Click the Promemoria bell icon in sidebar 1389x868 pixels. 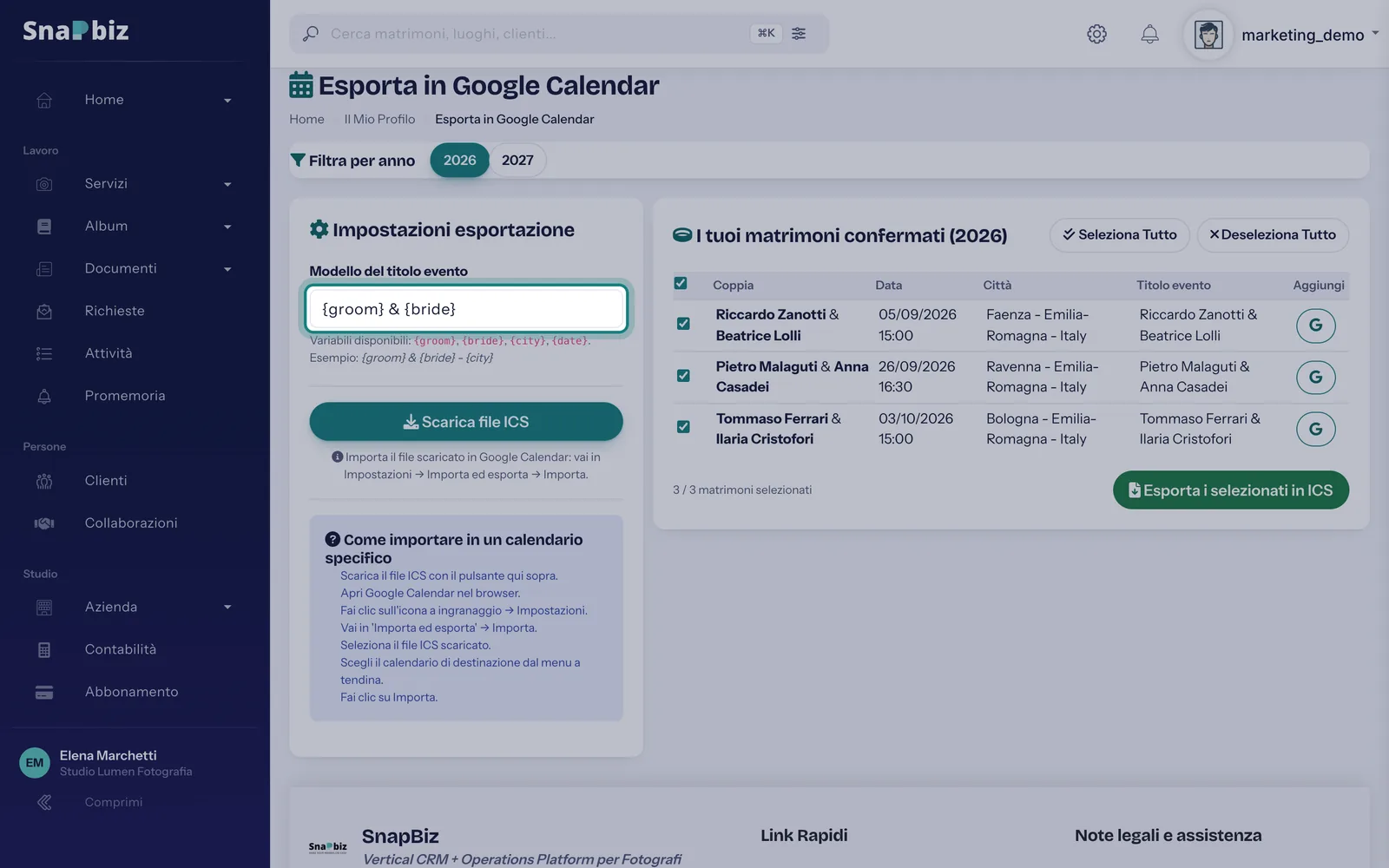(x=44, y=396)
